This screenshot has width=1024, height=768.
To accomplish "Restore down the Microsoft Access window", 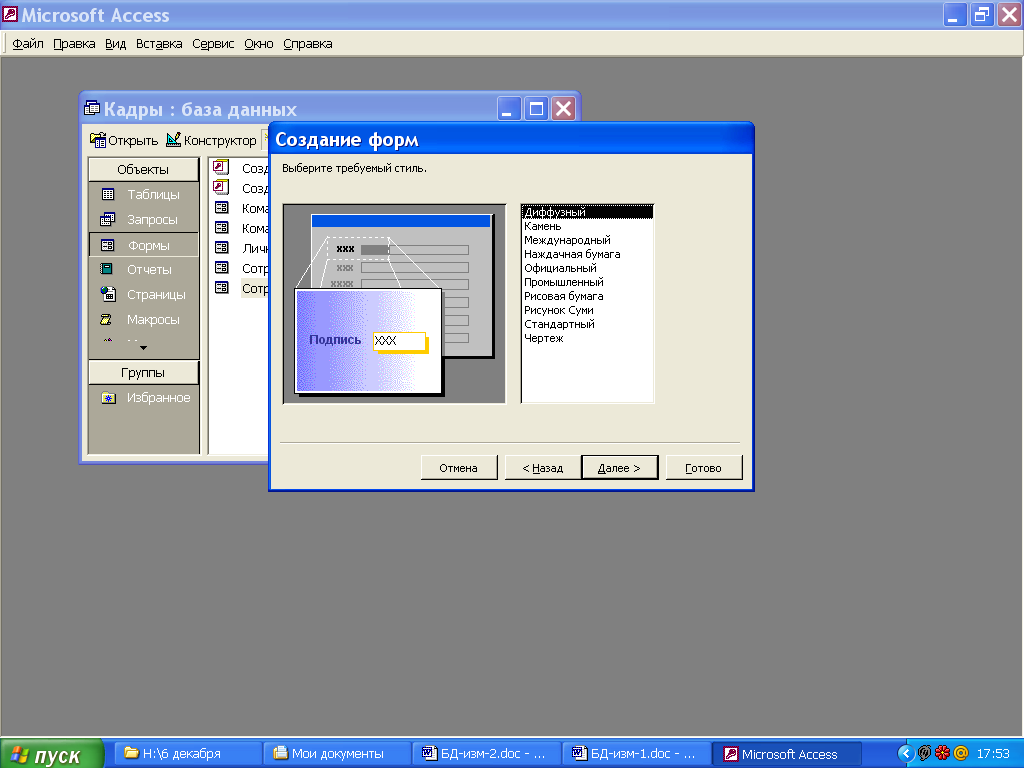I will coord(982,14).
